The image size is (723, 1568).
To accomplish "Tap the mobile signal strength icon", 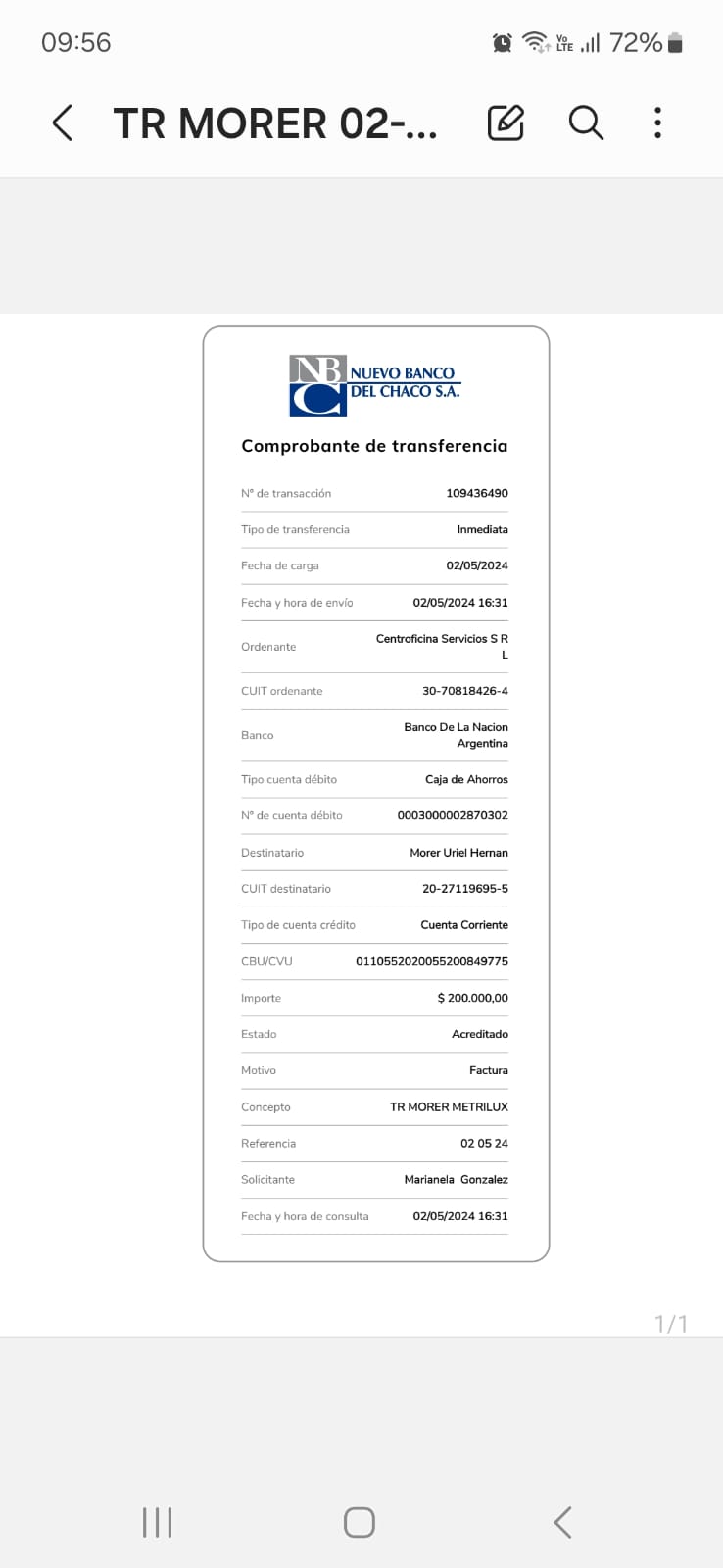I will (590, 42).
